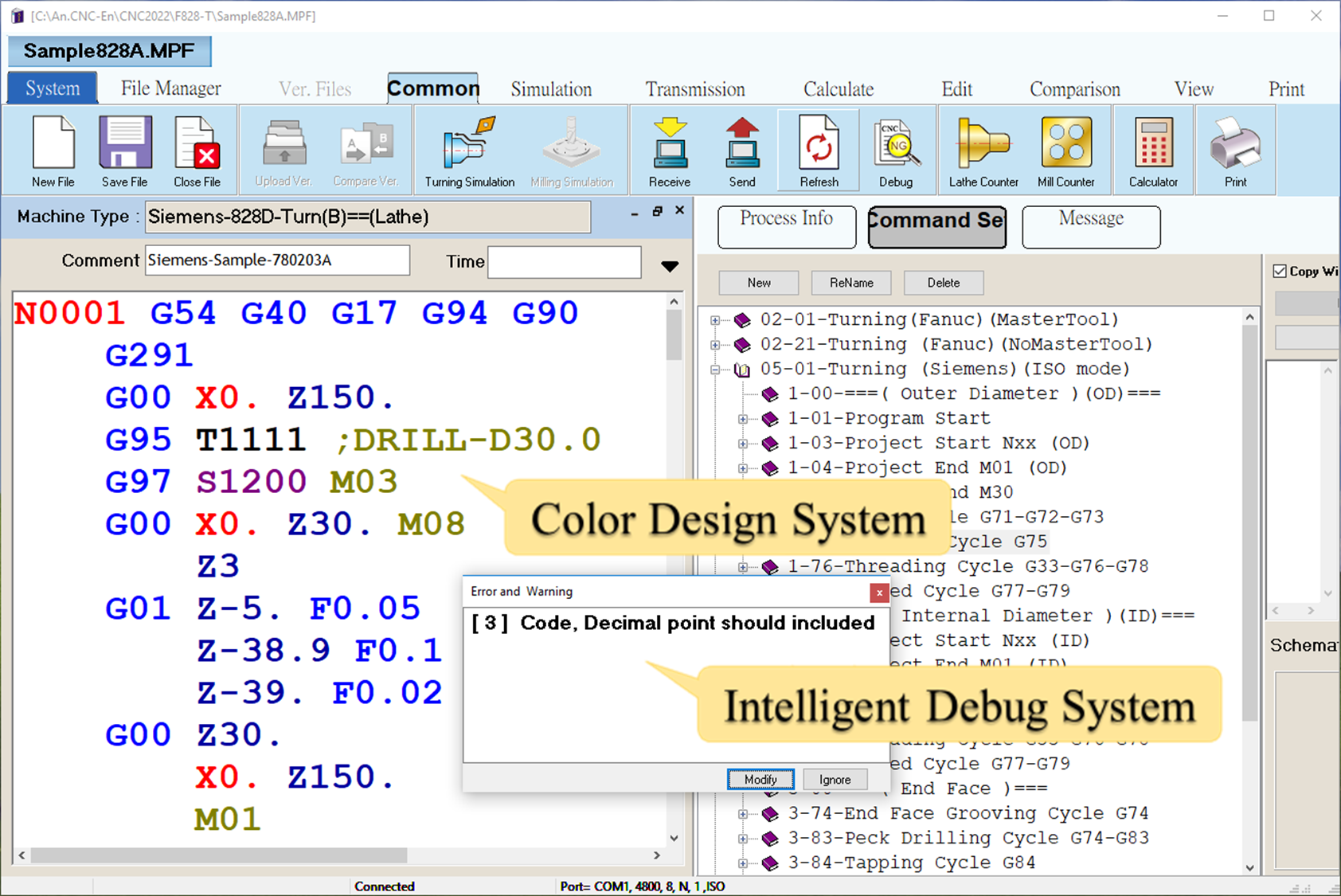Expand the 02-01-Turning (Fanuc) MasterTool node
Viewport: 1341px width, 896px height.
pyautogui.click(x=715, y=320)
